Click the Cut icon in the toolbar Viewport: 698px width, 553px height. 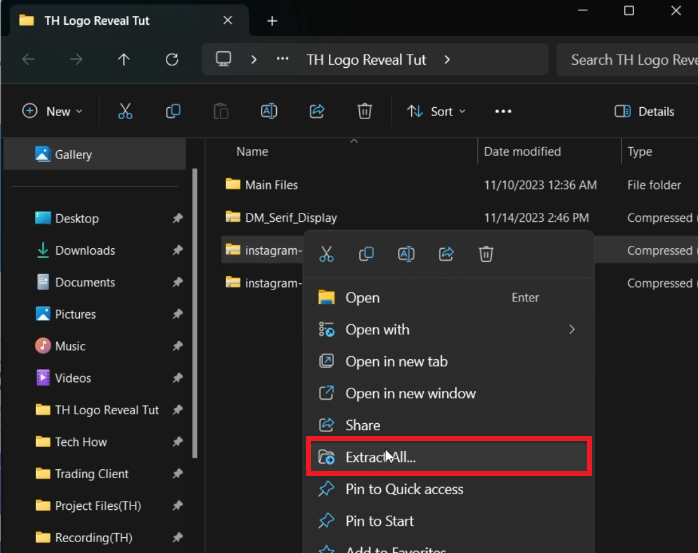pos(125,111)
